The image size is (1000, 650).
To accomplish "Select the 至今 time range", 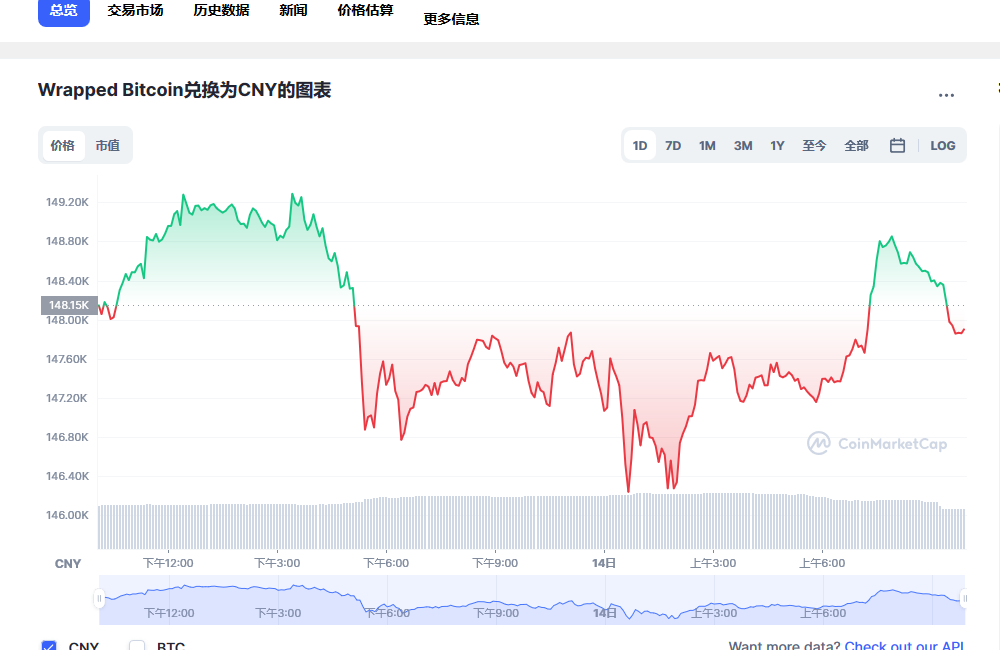I will click(x=814, y=145).
